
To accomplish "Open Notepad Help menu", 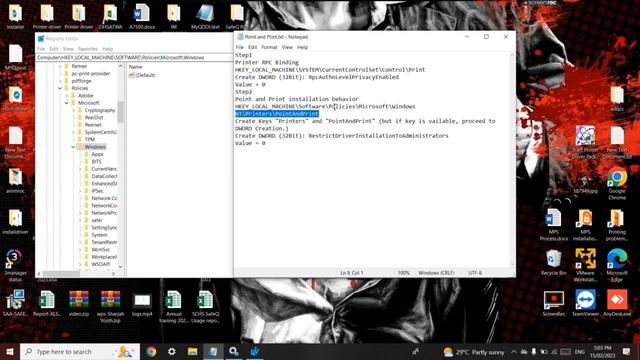I will tap(302, 47).
